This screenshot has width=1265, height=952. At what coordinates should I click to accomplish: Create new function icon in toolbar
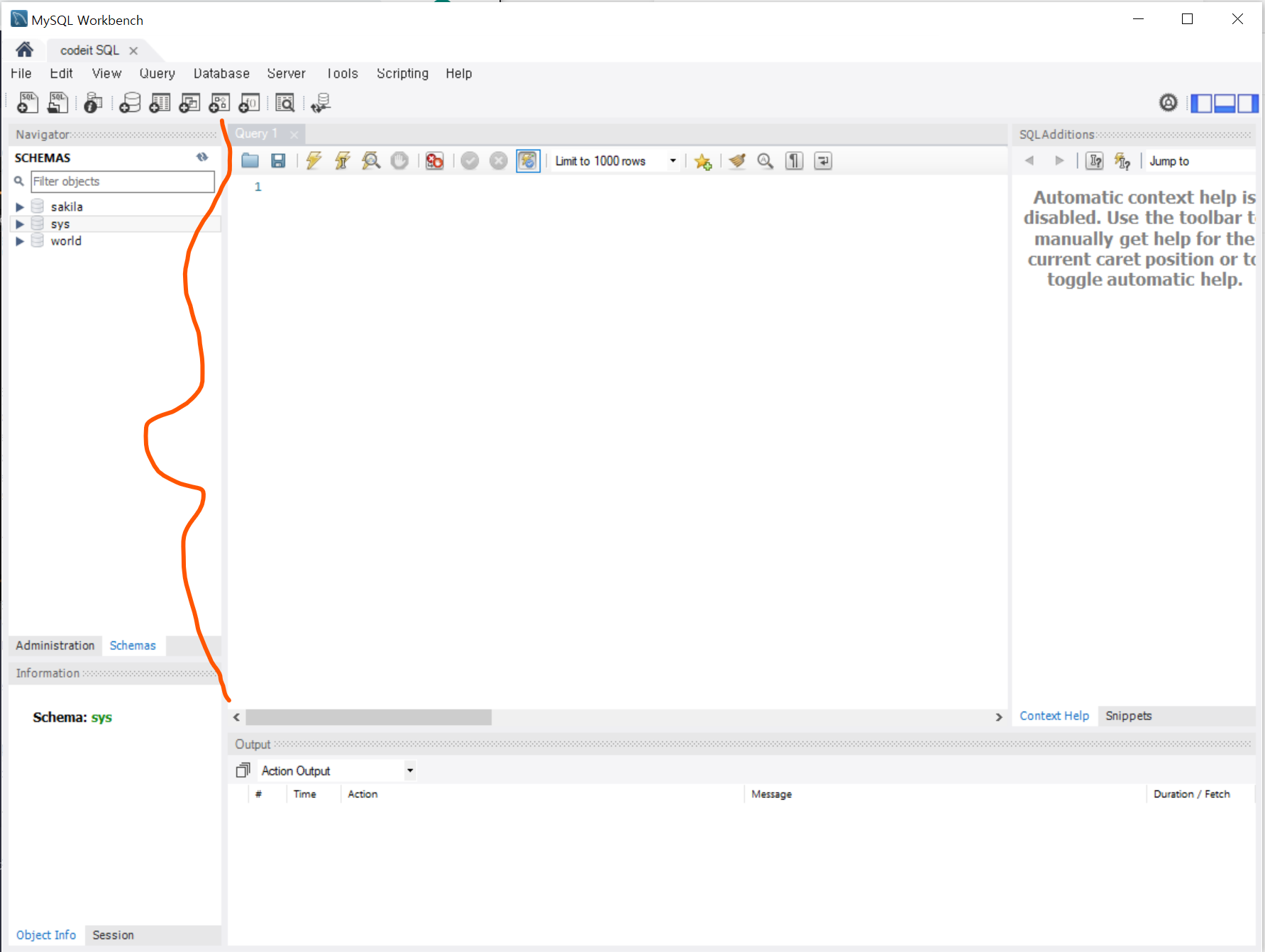(x=249, y=103)
